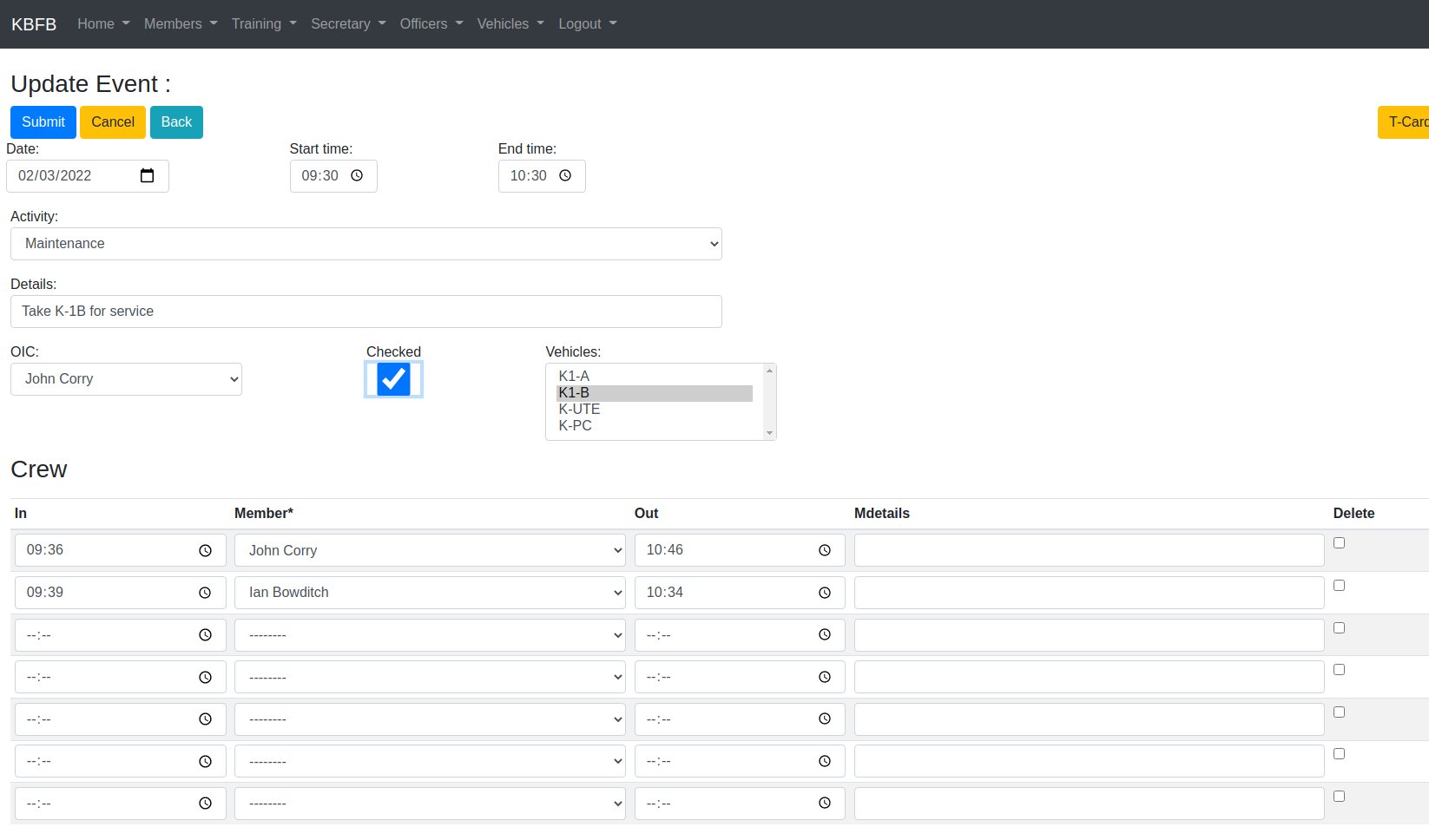
Task: Select K-PC in Vehicles list
Action: 655,426
